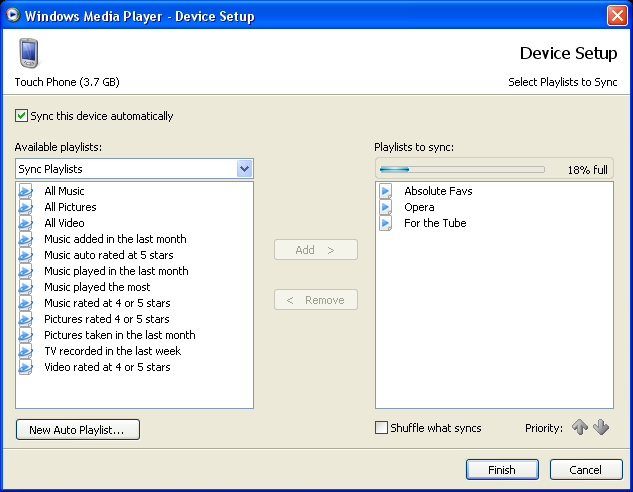Click icon next to TV recorded in the last week
This screenshot has height=492, width=633.
point(25,351)
